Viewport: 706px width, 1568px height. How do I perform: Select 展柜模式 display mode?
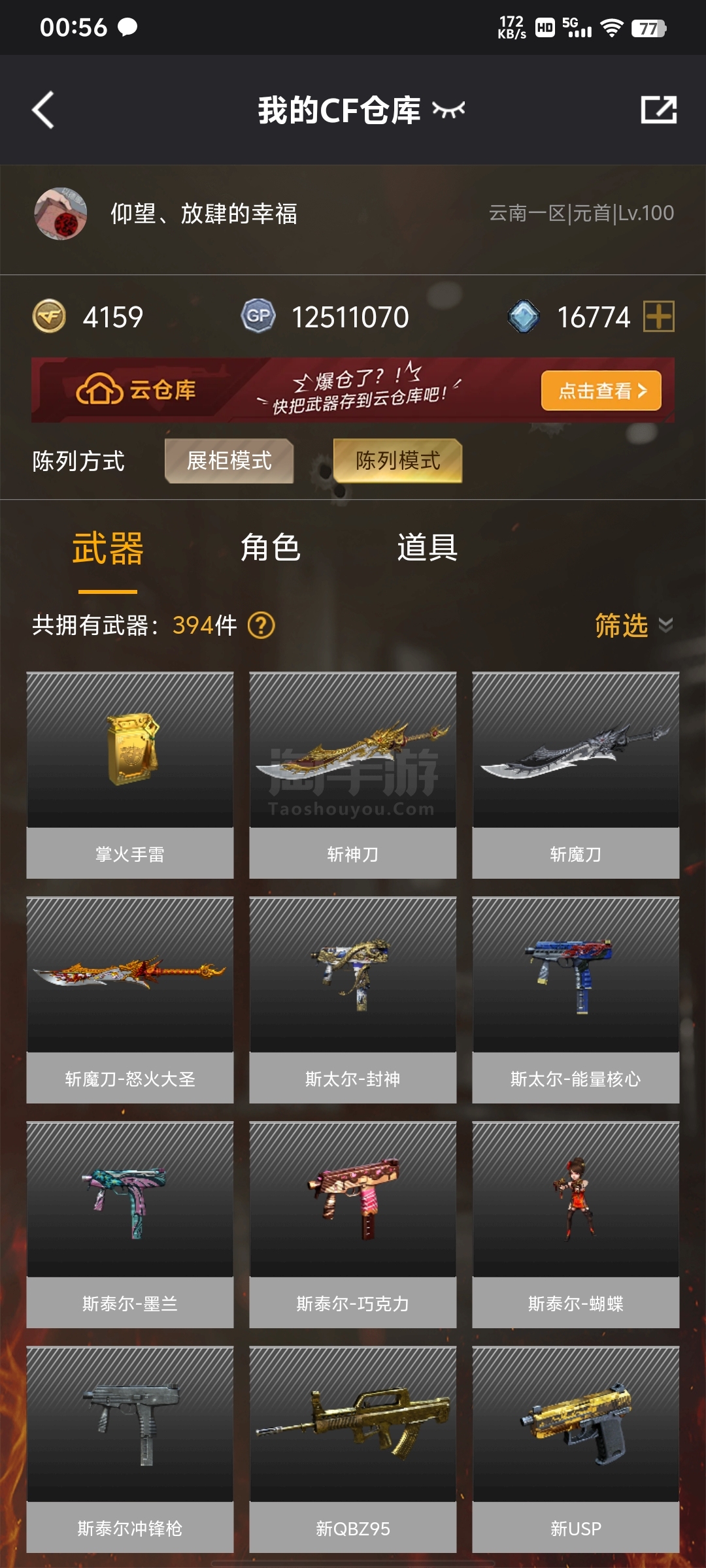click(x=229, y=461)
